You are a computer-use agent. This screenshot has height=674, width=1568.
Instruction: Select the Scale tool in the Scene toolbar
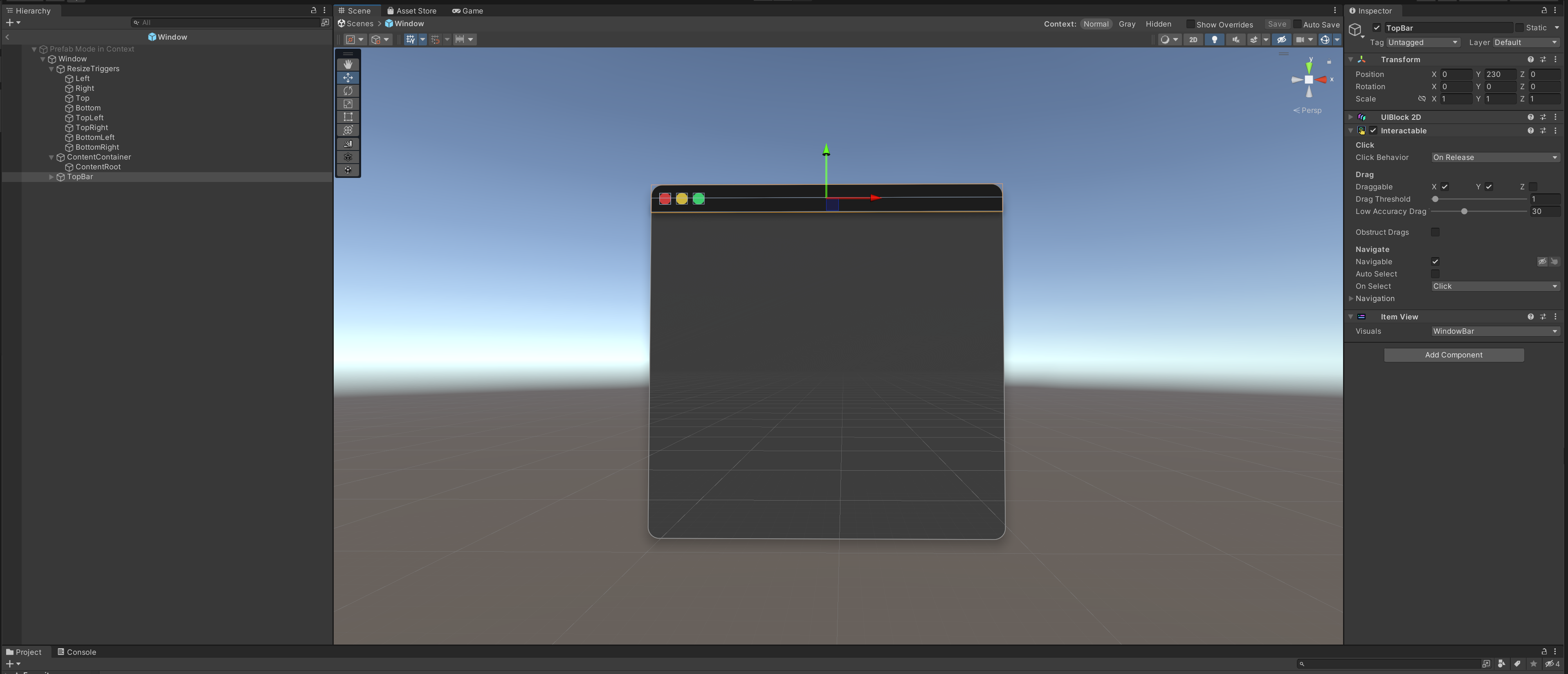348,103
